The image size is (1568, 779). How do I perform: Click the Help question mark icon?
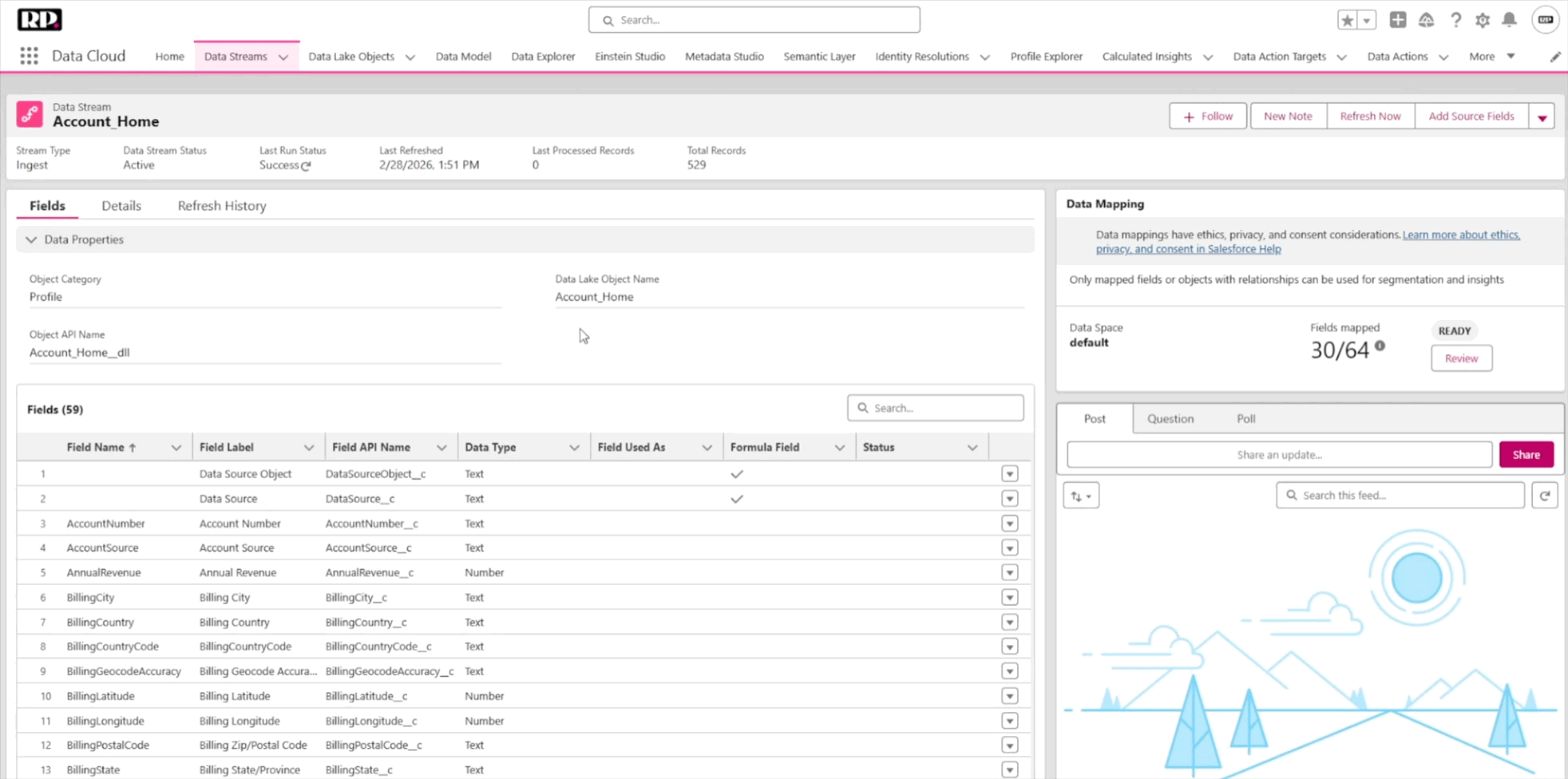point(1455,20)
